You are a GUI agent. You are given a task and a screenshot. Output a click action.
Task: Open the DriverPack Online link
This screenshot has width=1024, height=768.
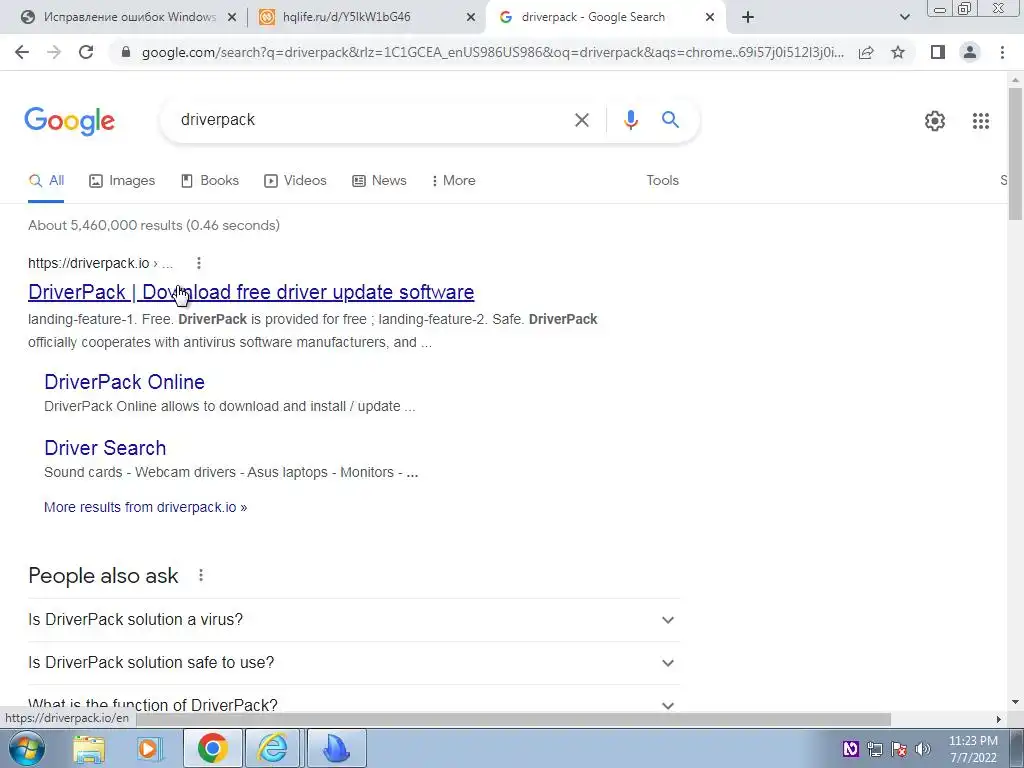pyautogui.click(x=124, y=382)
